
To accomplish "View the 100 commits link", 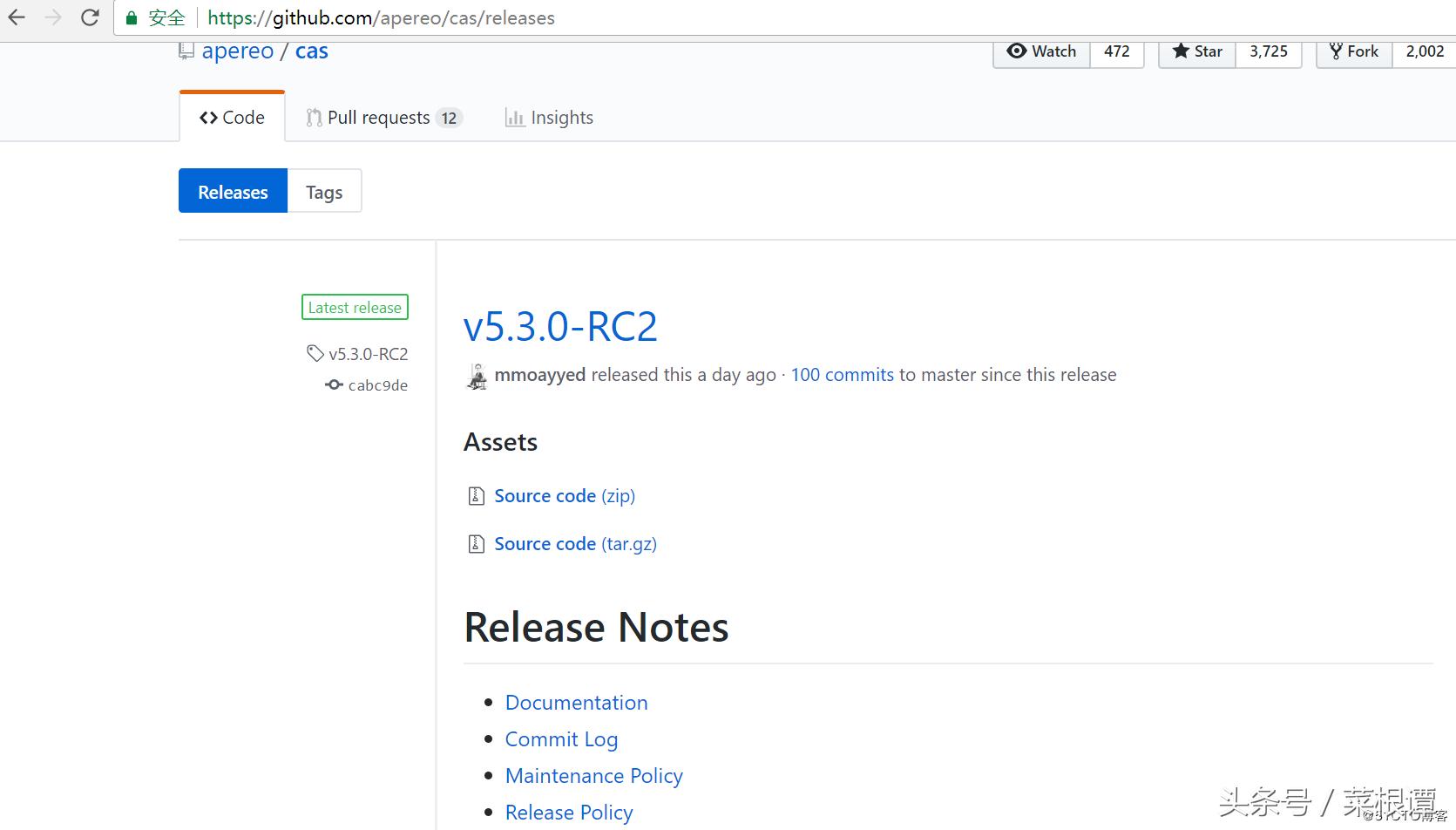I will (842, 375).
